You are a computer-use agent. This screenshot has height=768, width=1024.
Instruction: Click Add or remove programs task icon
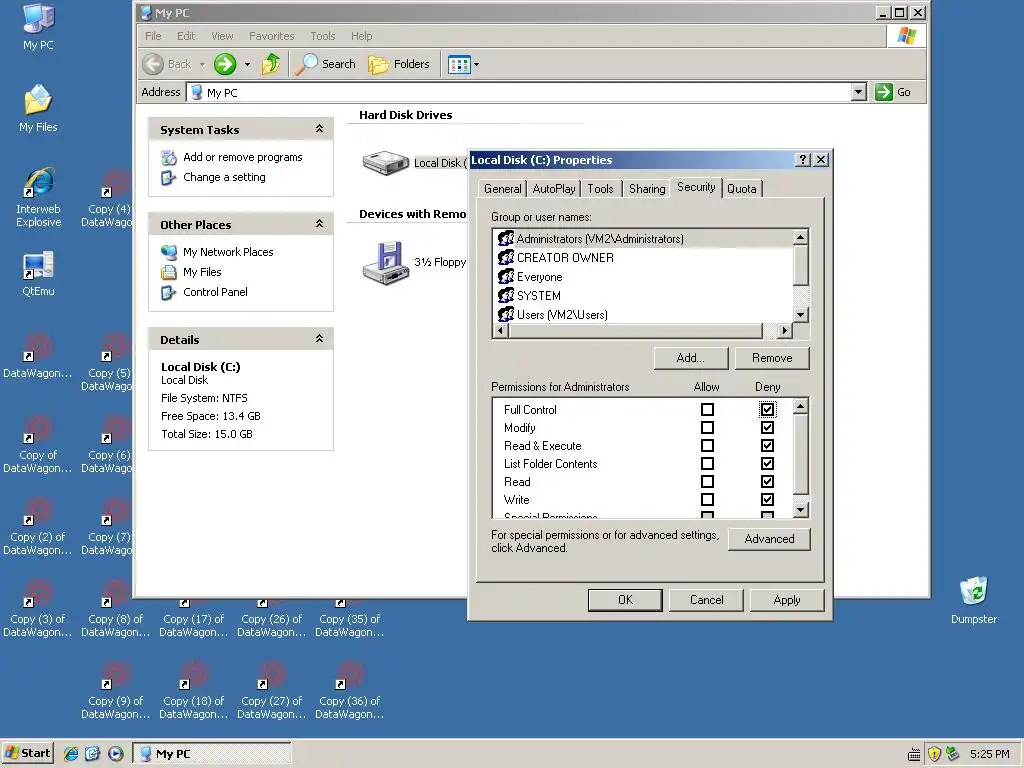click(x=168, y=157)
